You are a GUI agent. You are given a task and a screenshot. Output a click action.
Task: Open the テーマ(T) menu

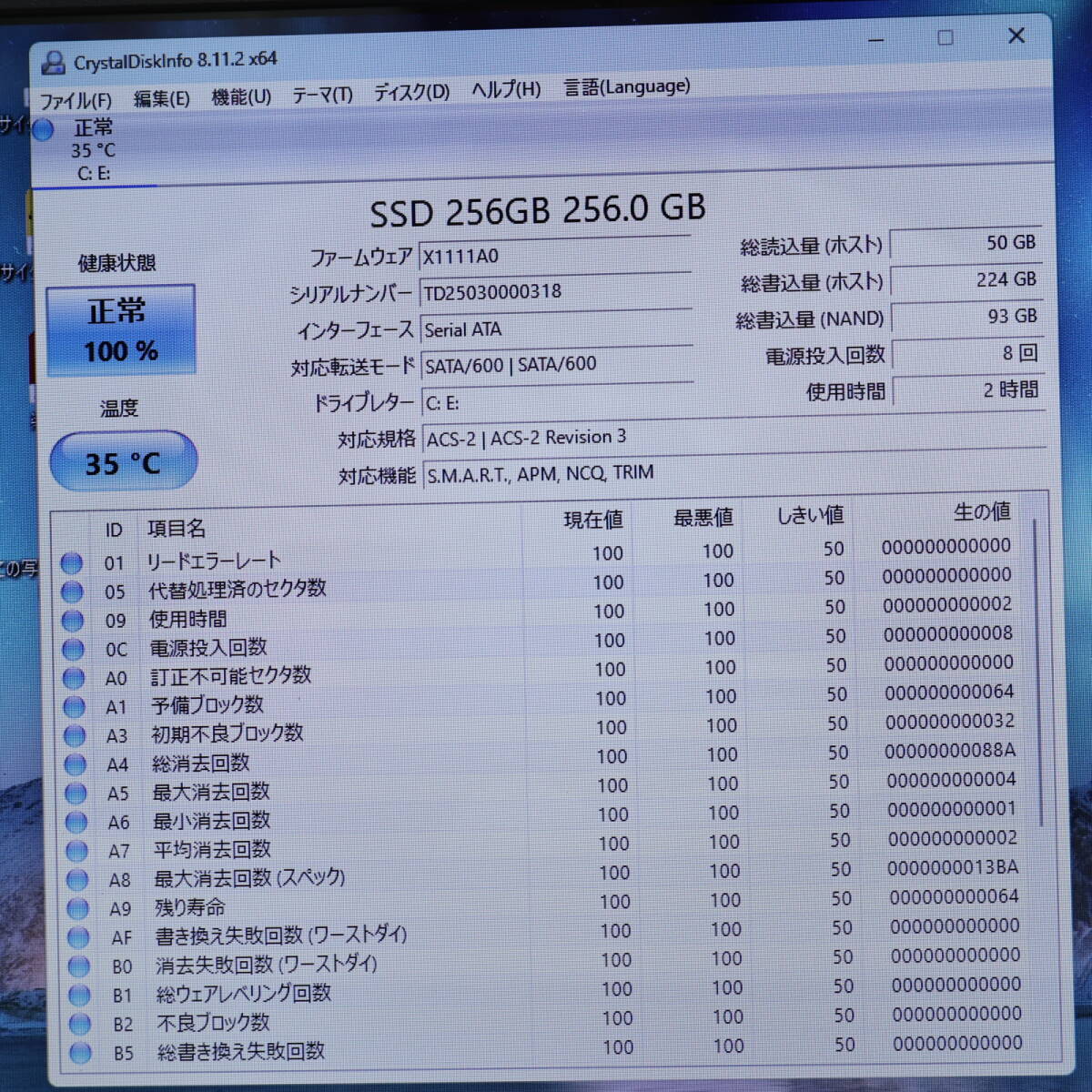pos(322,95)
